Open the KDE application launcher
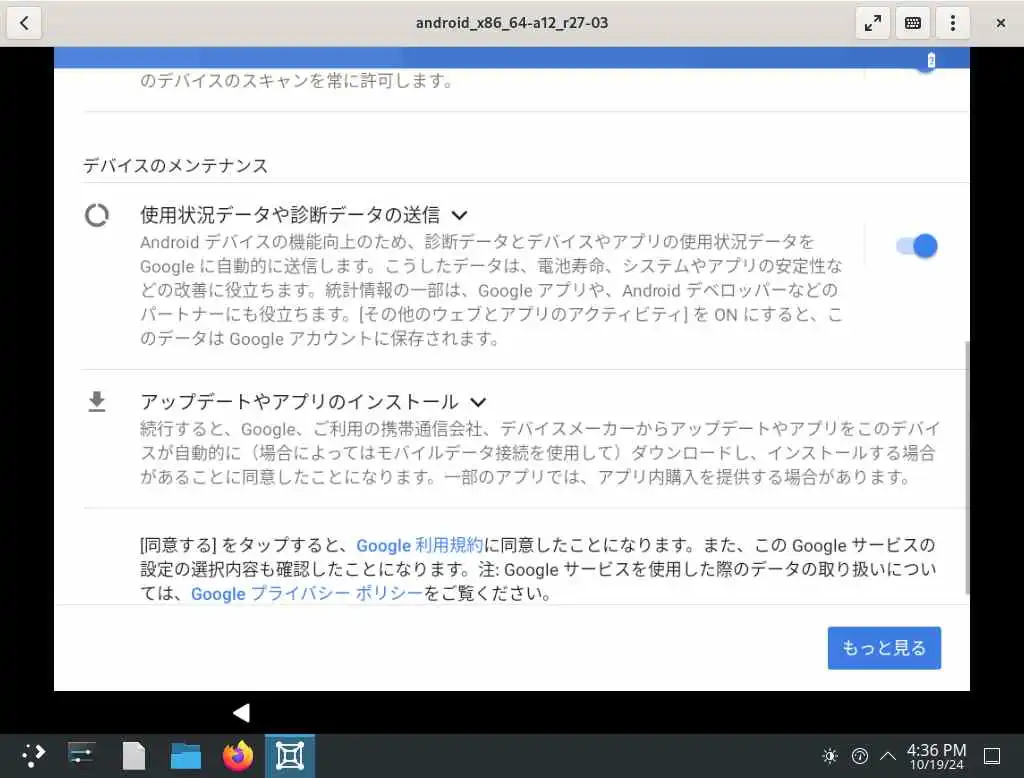The image size is (1024, 778). click(x=33, y=756)
